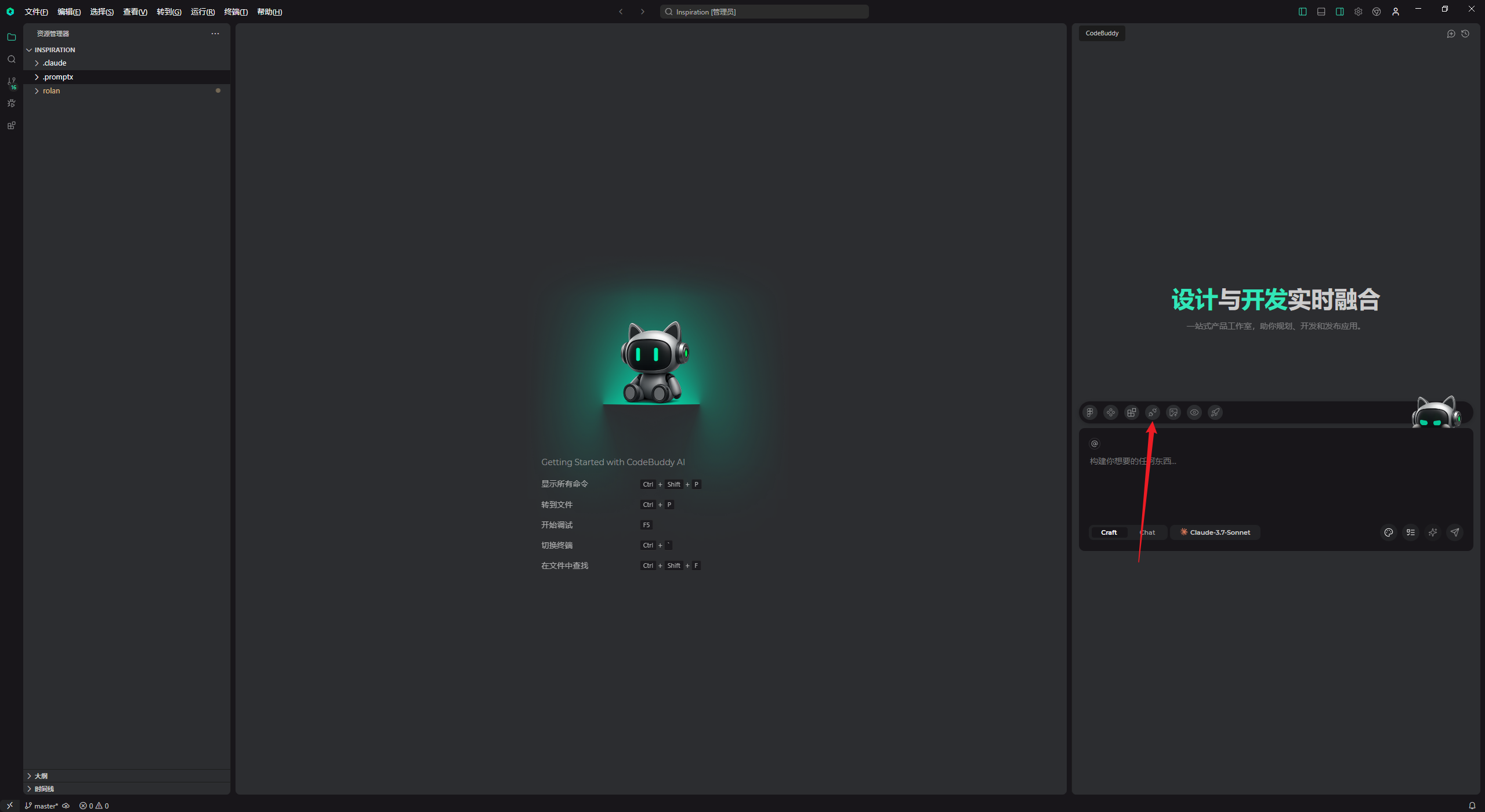Click errors and warnings count in status bar
The image size is (1485, 812).
click(x=94, y=806)
